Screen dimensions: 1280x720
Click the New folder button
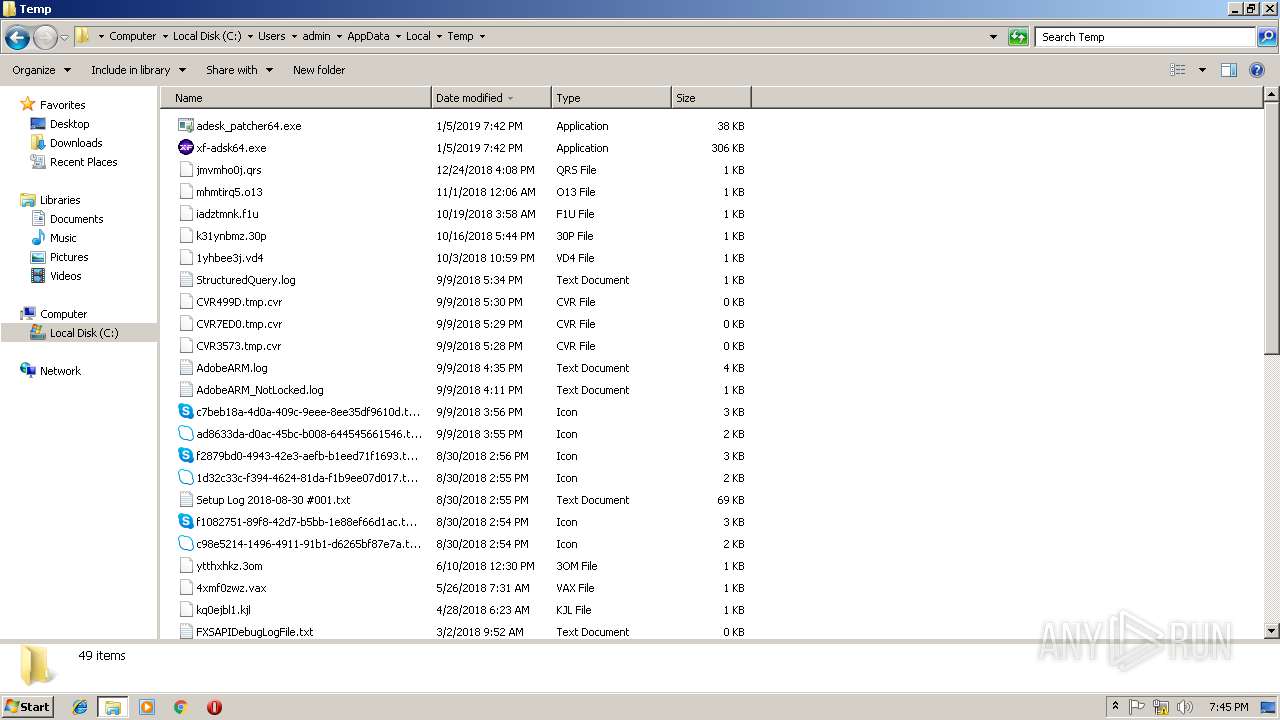click(319, 70)
